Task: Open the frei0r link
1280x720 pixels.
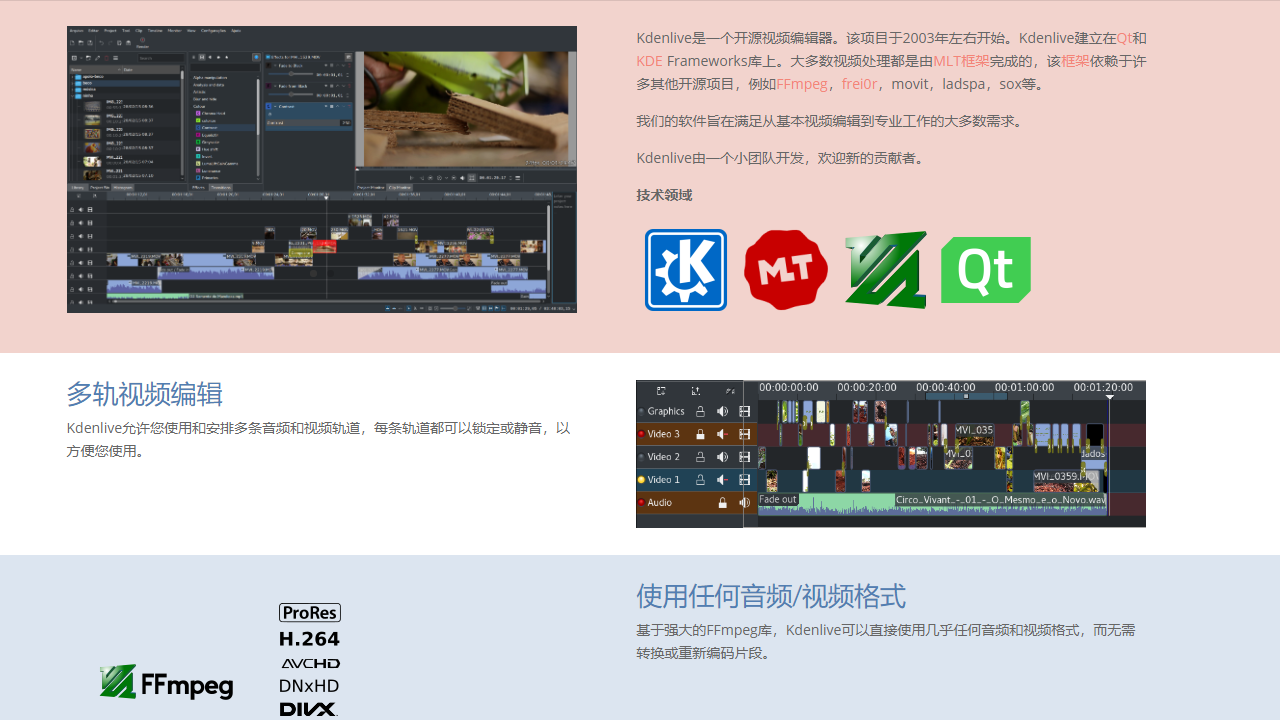Action: [860, 84]
